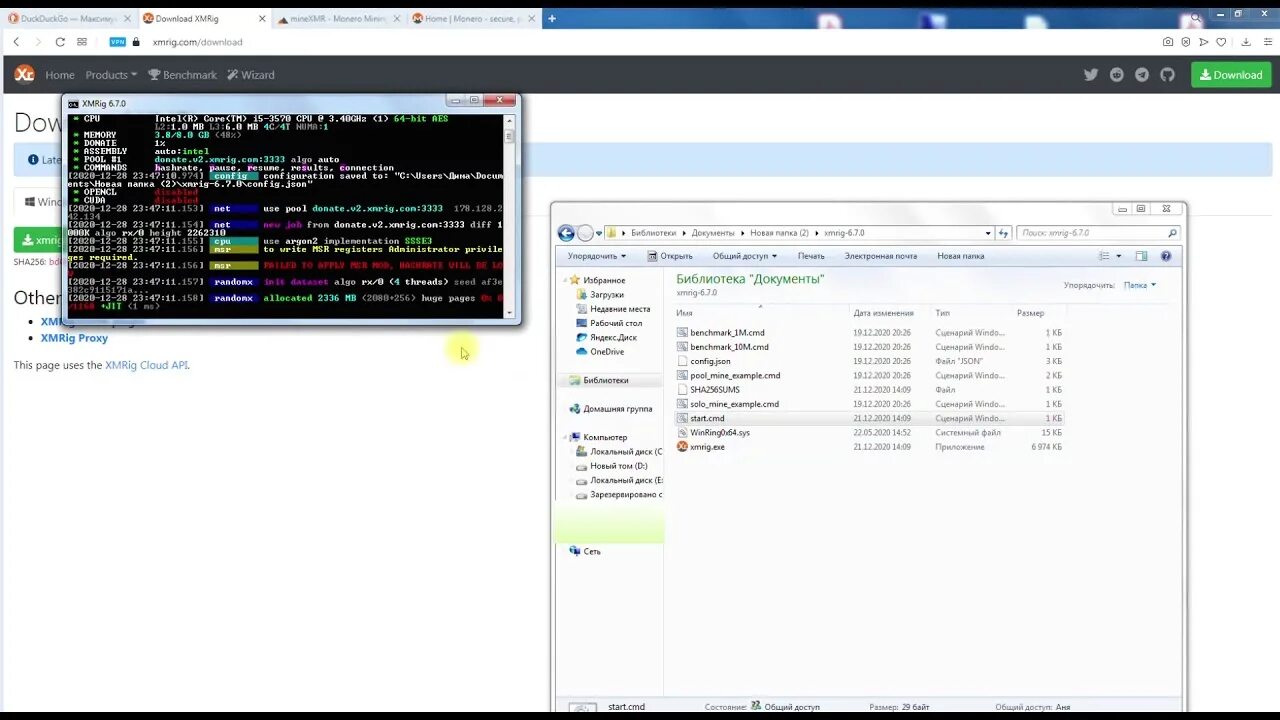Close the Download XMRig tab
The width and height of the screenshot is (1280, 720).
(x=261, y=18)
